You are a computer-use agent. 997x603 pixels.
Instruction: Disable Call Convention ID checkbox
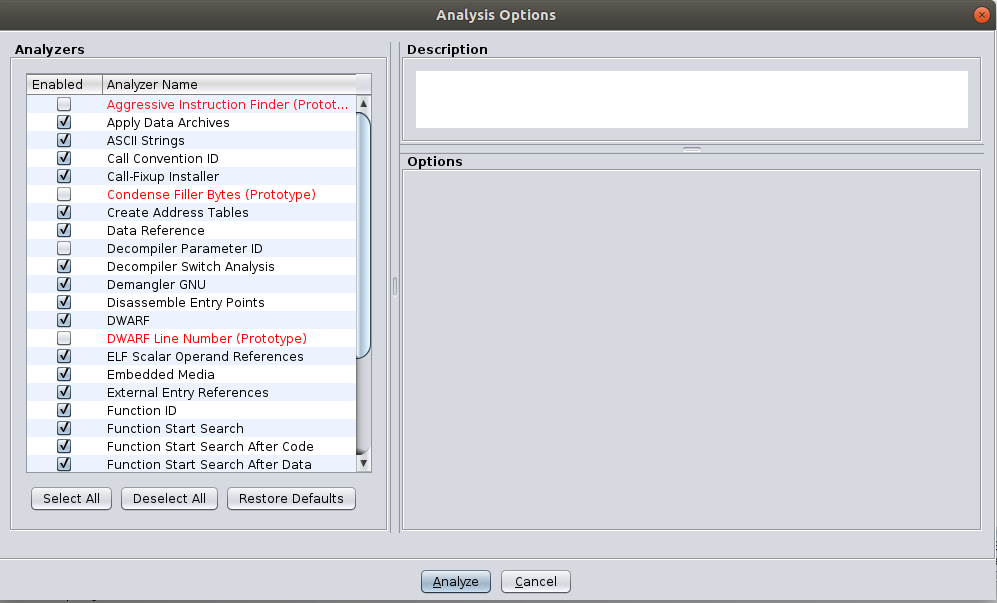point(64,158)
